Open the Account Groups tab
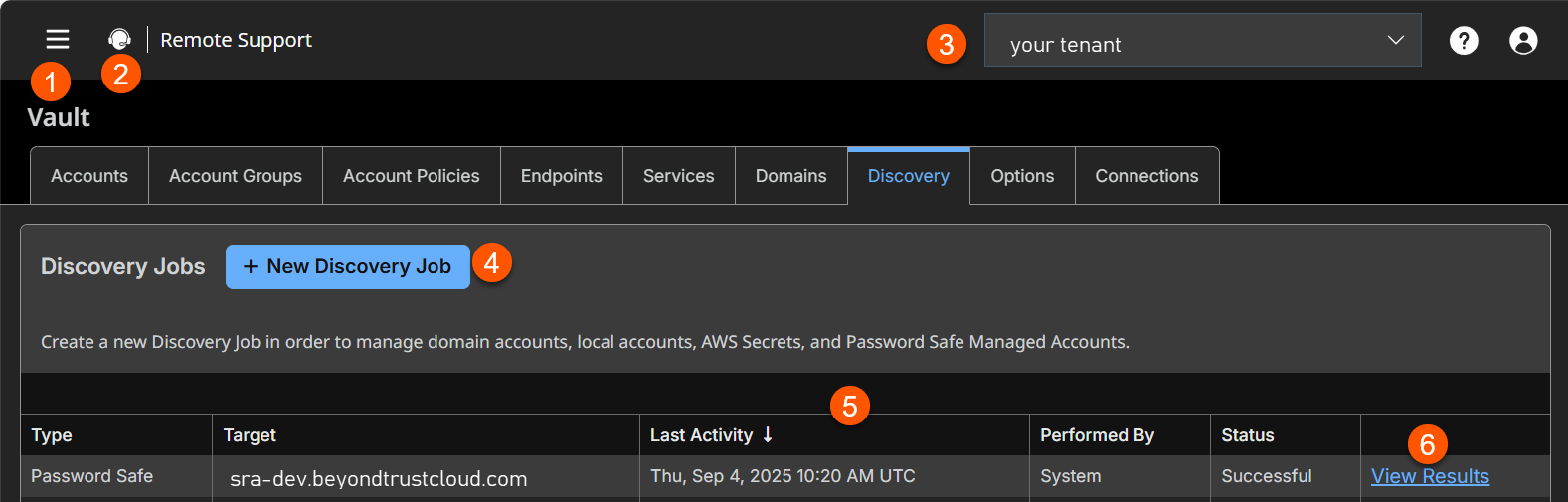This screenshot has width=1568, height=502. pyautogui.click(x=236, y=176)
